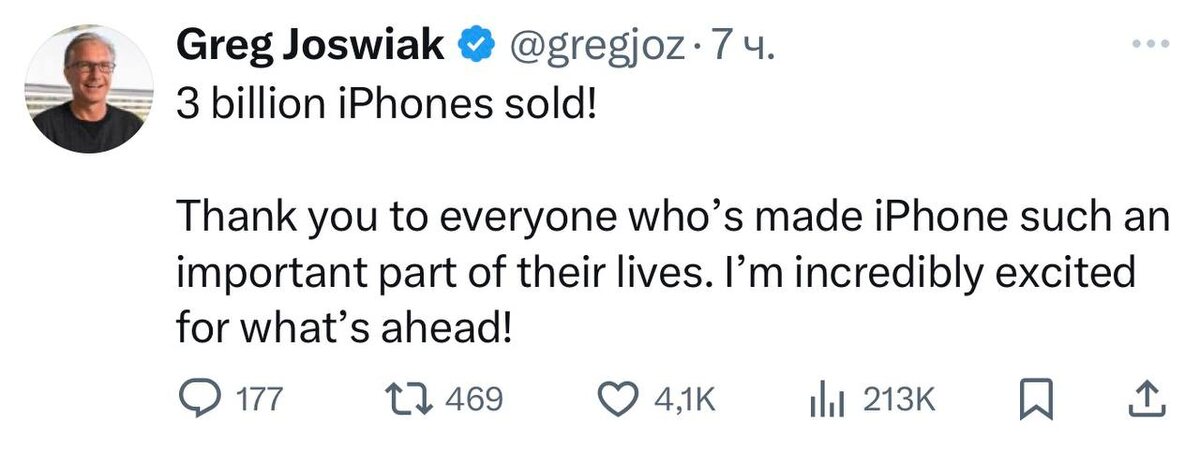Click the 4,1K likes count
This screenshot has height=453, width=1200.
(686, 401)
